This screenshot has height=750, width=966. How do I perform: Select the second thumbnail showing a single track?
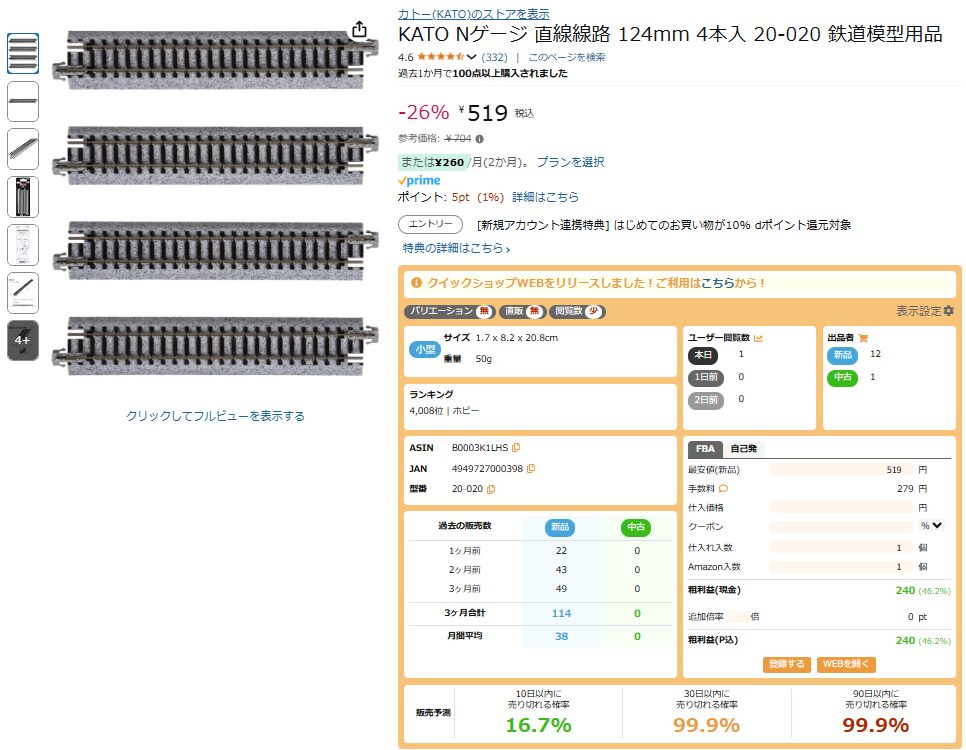coord(23,101)
